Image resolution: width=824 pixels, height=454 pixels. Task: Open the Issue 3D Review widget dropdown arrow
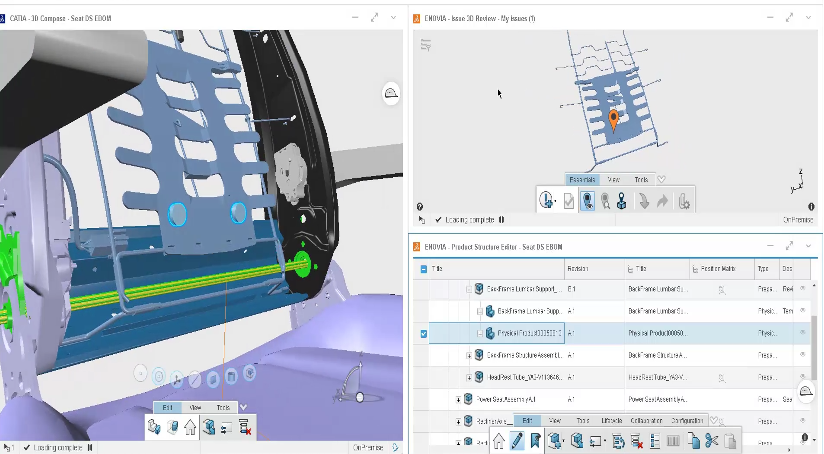808,18
